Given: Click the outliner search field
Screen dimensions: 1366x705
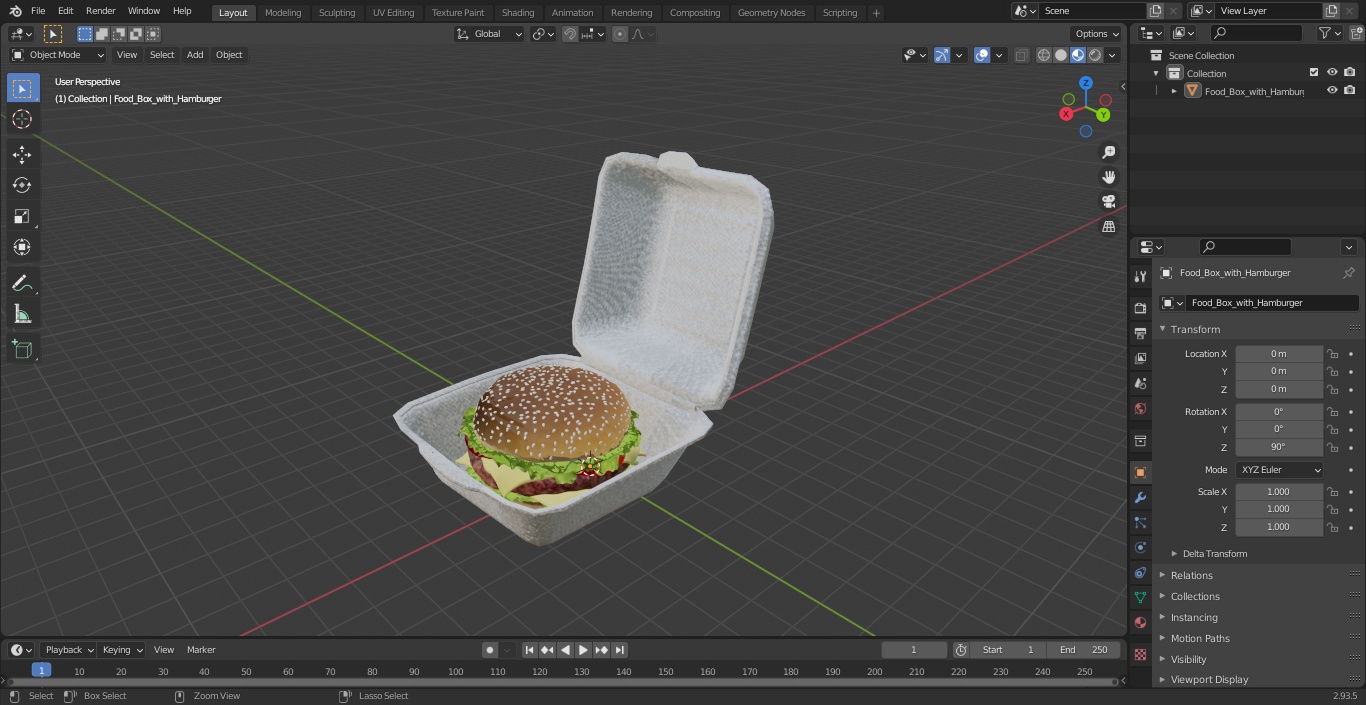Looking at the screenshot, I should [x=1255, y=33].
